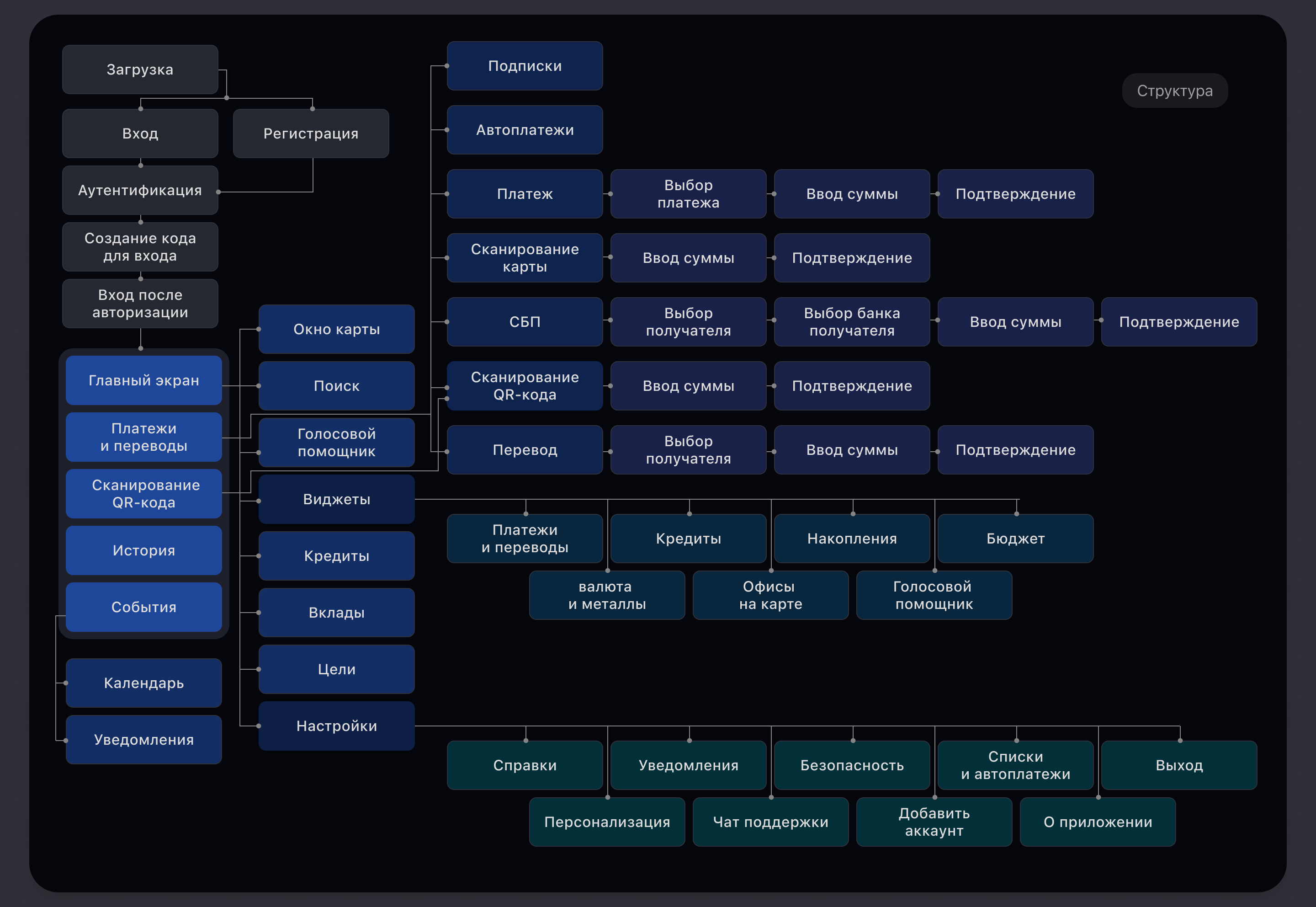Viewport: 1316px width, 907px height.
Task: Select the Чат поддержки block
Action: point(770,822)
